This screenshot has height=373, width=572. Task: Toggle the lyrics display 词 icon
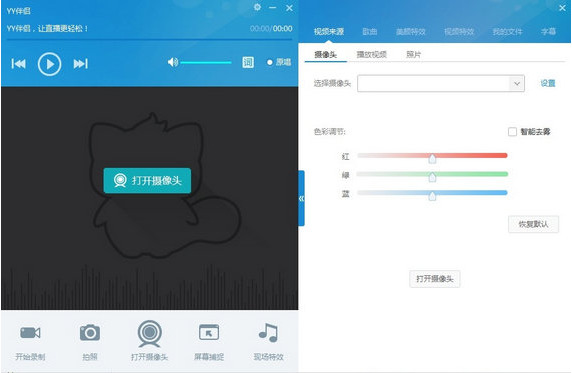tap(248, 62)
